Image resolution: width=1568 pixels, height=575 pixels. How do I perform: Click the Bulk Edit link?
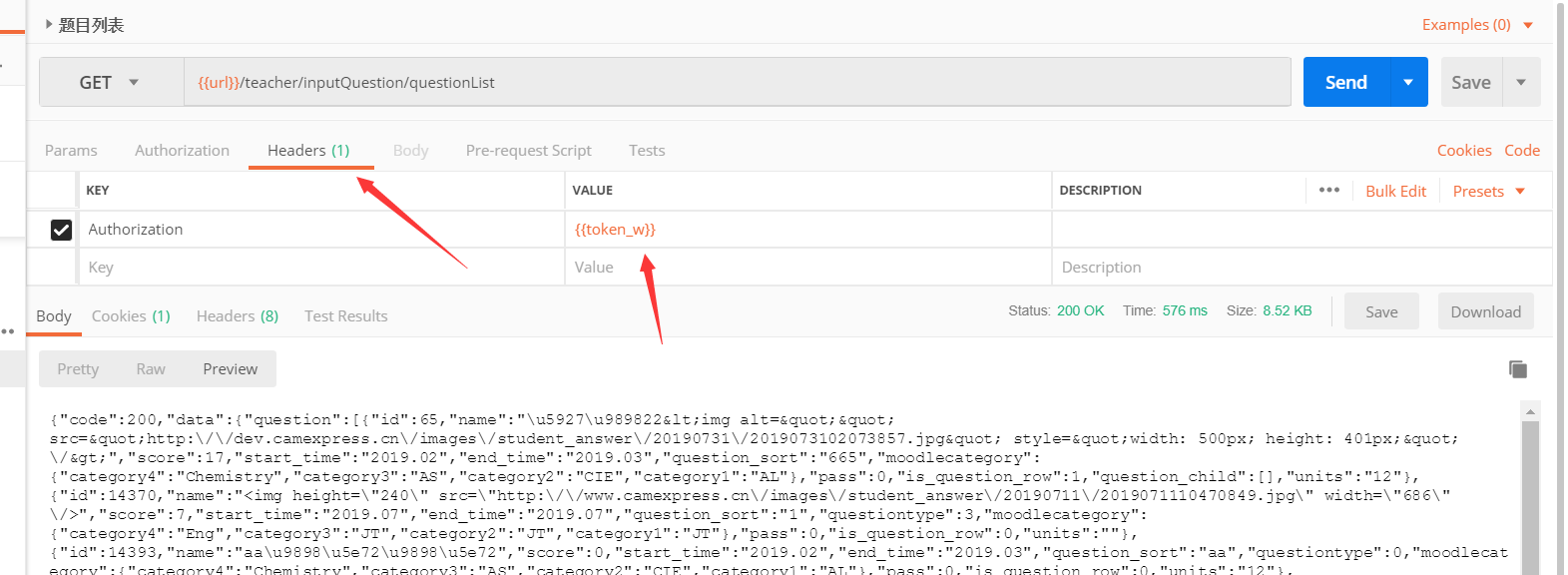coord(1395,192)
